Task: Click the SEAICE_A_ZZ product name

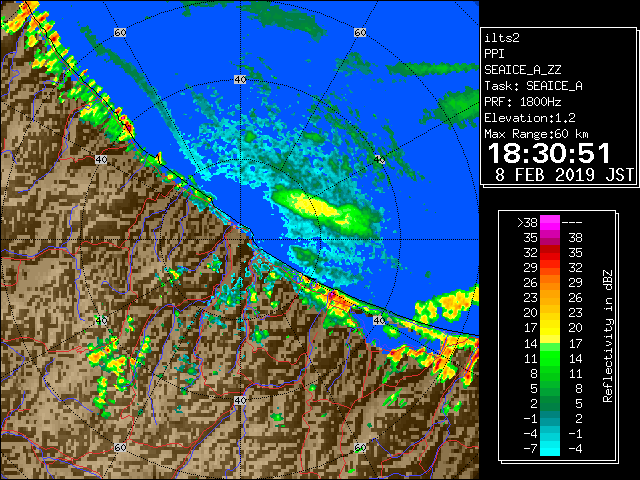Action: click(x=522, y=70)
